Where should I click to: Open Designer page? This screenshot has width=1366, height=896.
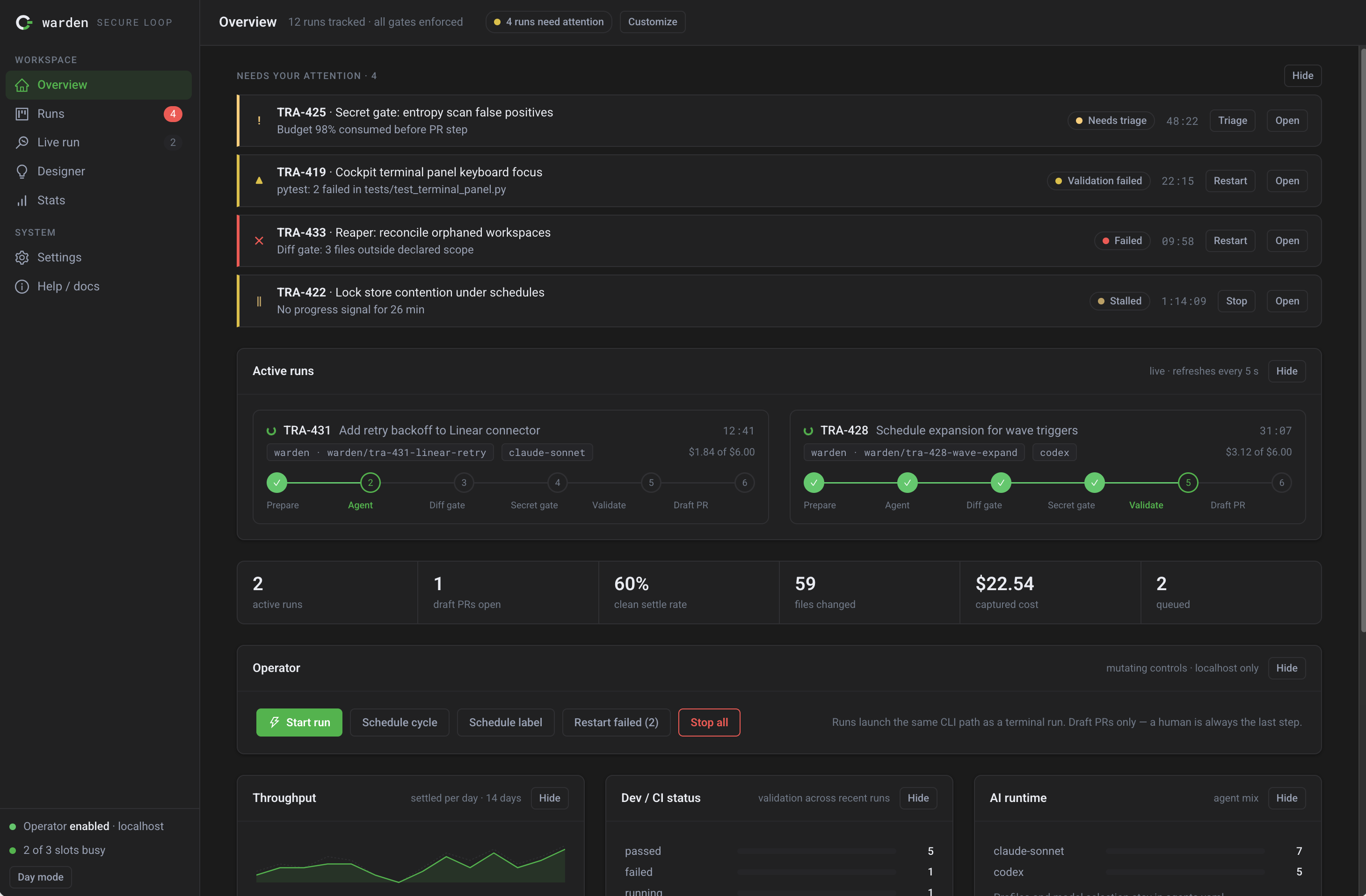[99, 172]
